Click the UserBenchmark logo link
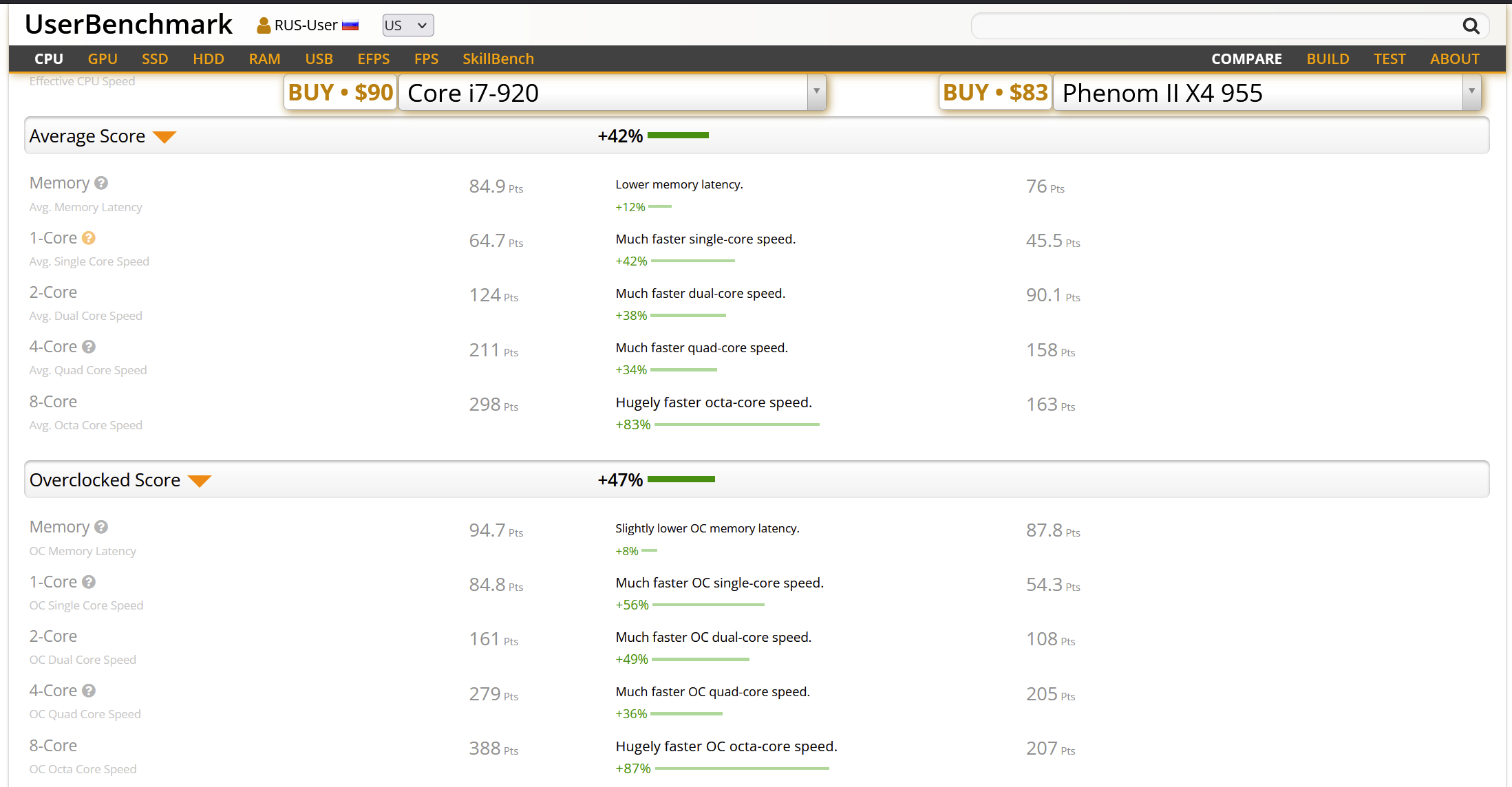Viewport: 1512px width, 787px height. pos(129,24)
